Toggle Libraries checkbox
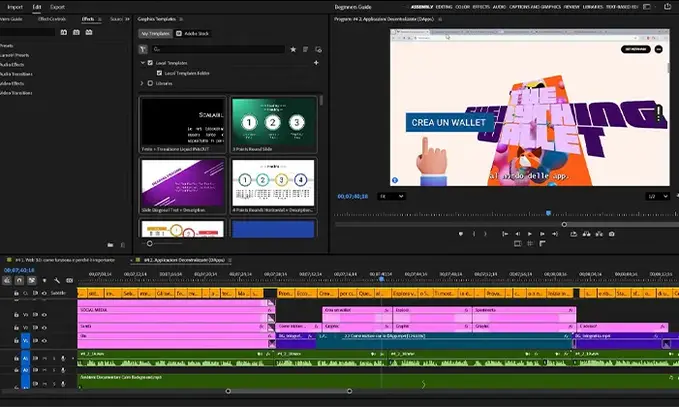679x407 pixels. pyautogui.click(x=150, y=83)
